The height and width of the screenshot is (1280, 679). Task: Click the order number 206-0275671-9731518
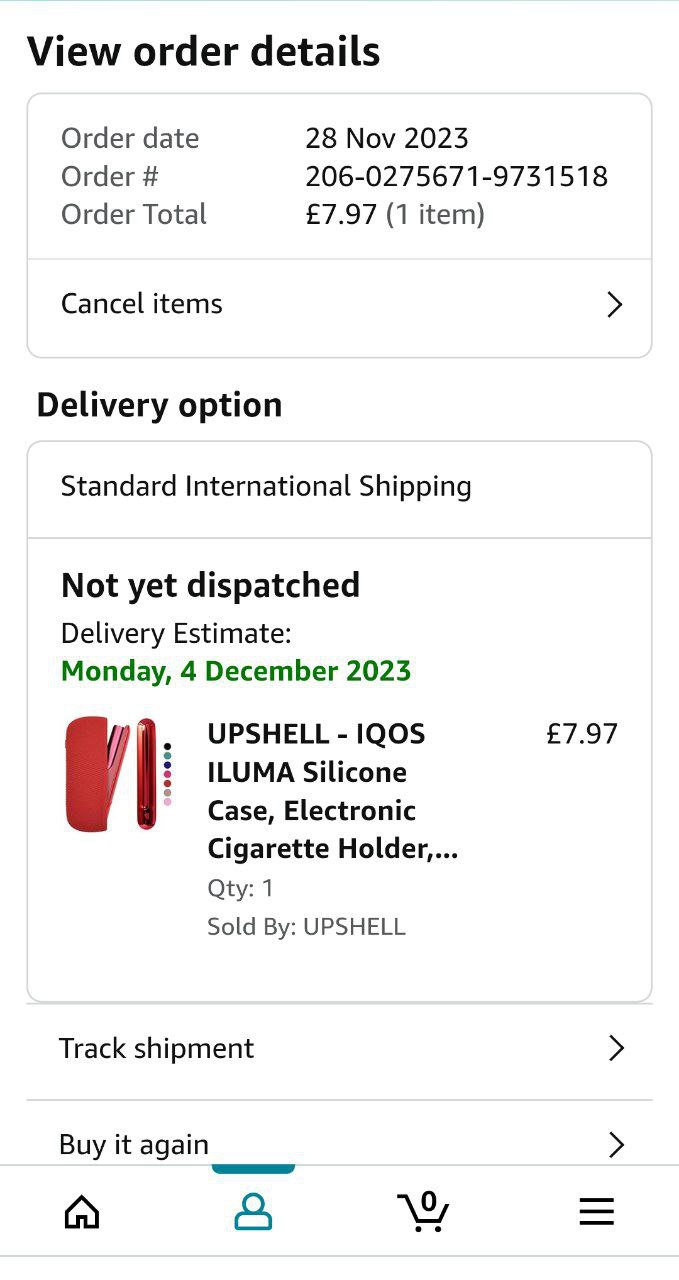(456, 177)
